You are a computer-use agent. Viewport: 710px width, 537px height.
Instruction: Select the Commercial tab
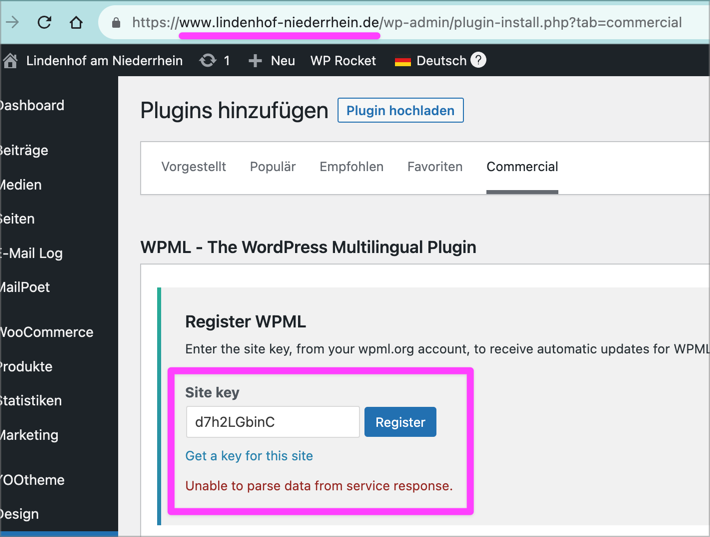[x=522, y=167]
